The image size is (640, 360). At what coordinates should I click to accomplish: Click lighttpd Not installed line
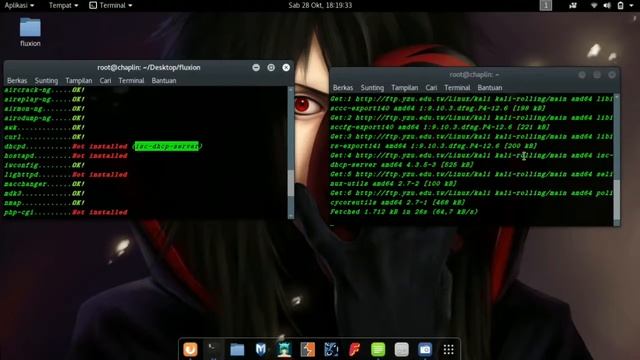pyautogui.click(x=66, y=174)
